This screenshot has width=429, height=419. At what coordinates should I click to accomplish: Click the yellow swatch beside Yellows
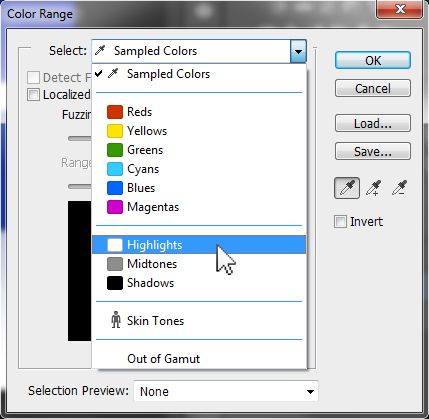[115, 131]
